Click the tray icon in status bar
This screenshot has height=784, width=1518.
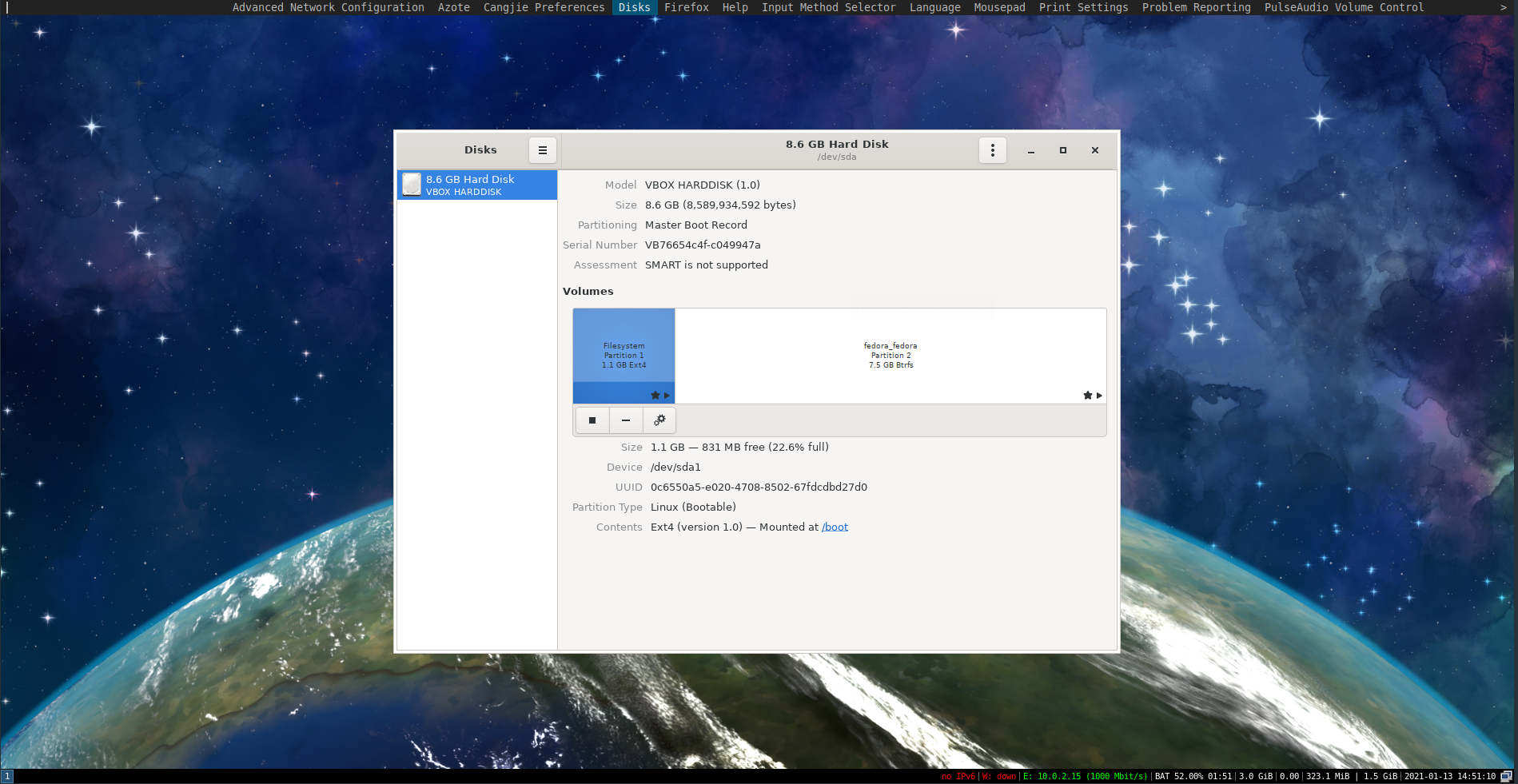[x=1507, y=776]
